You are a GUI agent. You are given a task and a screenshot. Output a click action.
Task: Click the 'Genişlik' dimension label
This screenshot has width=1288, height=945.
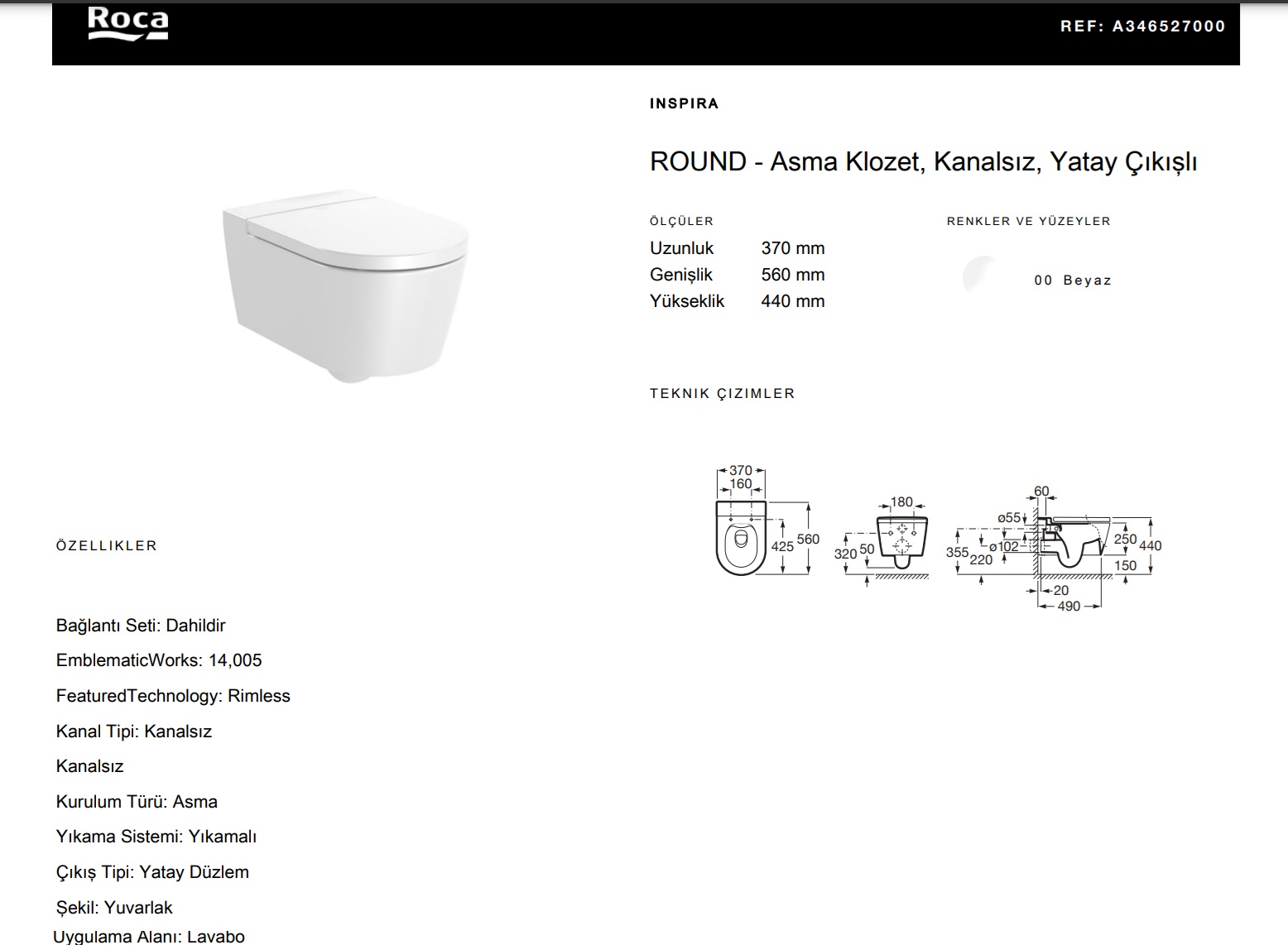(680, 275)
